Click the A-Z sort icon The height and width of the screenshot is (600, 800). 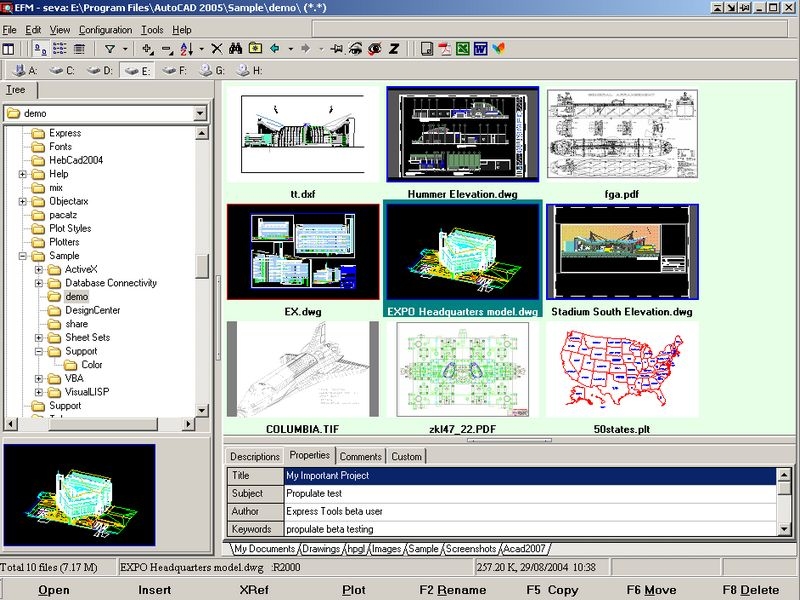point(186,49)
